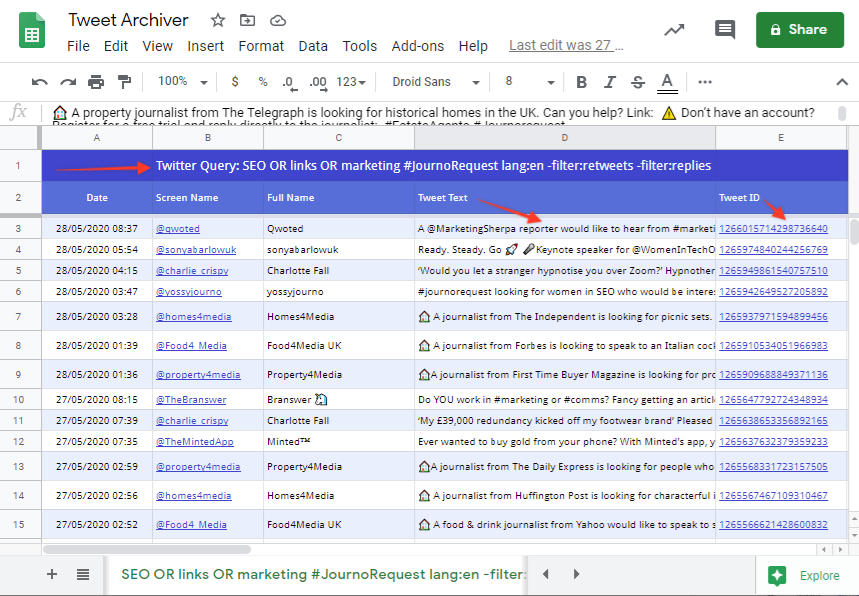Open the View menu
This screenshot has height=596, width=859.
tap(157, 46)
